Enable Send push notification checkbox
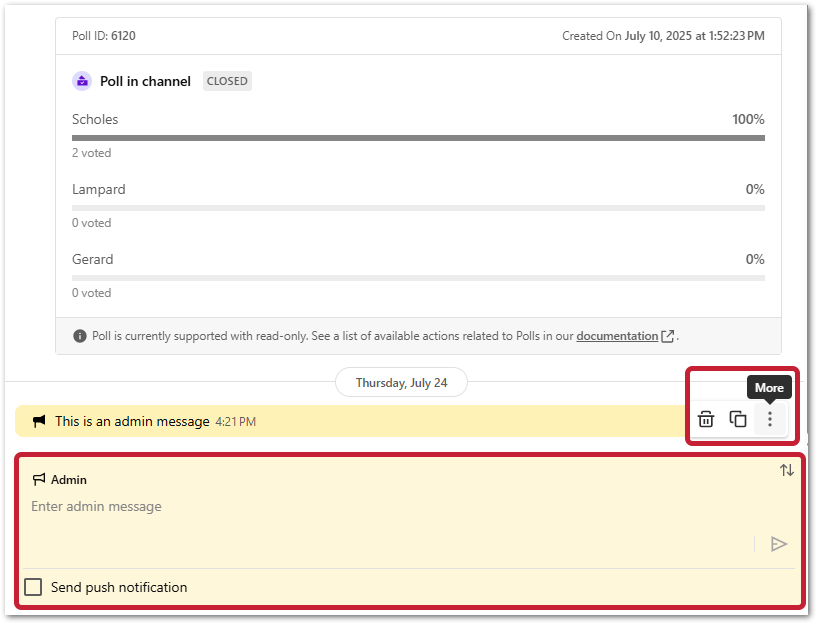Viewport: 817px width, 624px height. click(33, 587)
